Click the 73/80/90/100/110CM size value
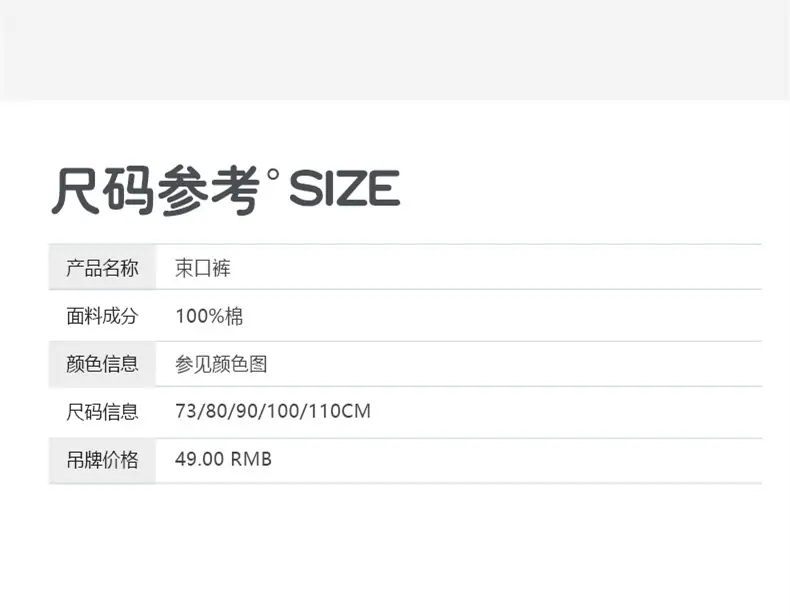This screenshot has height=616, width=790. click(x=273, y=411)
